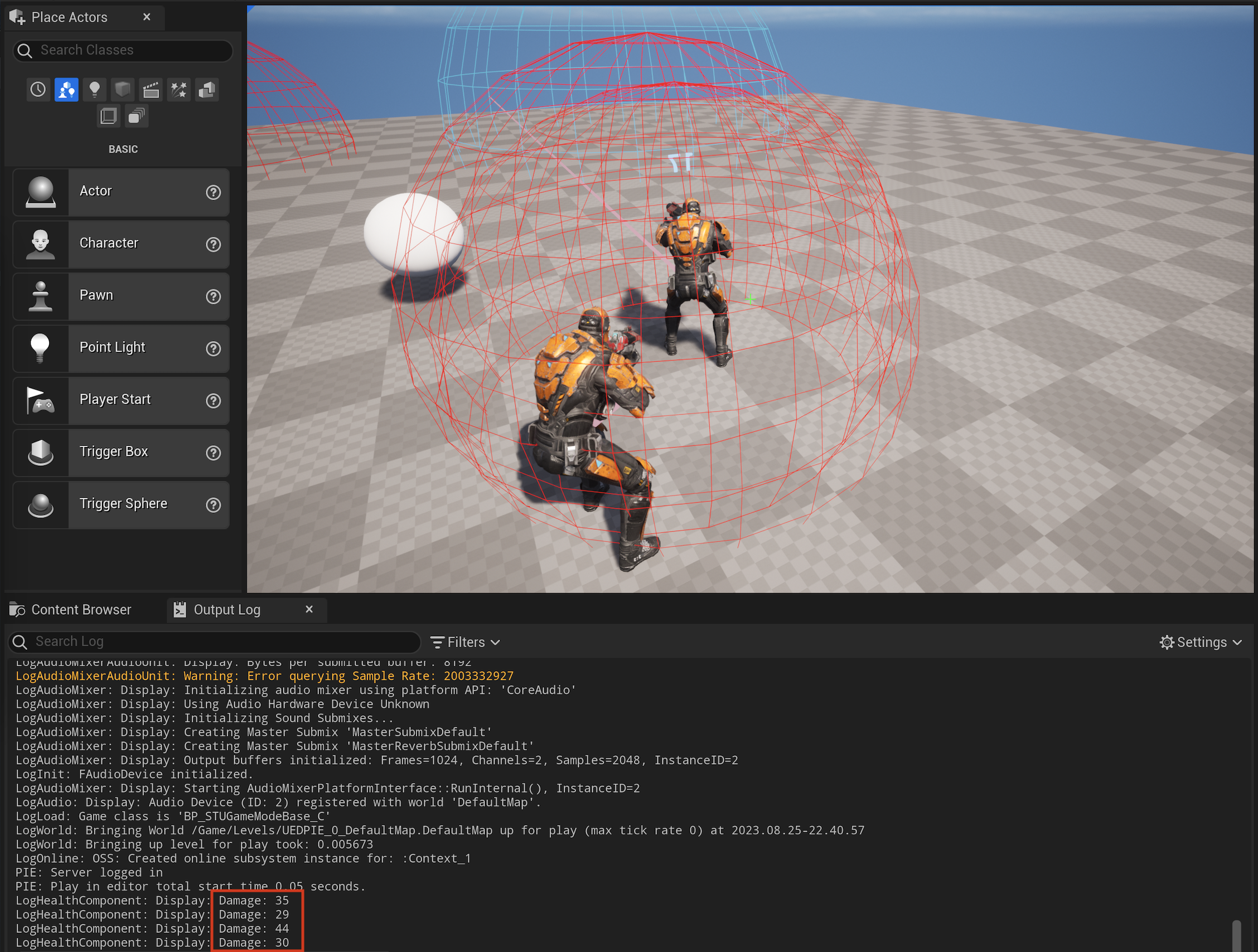
Task: Select the Character entry
Action: click(x=121, y=244)
